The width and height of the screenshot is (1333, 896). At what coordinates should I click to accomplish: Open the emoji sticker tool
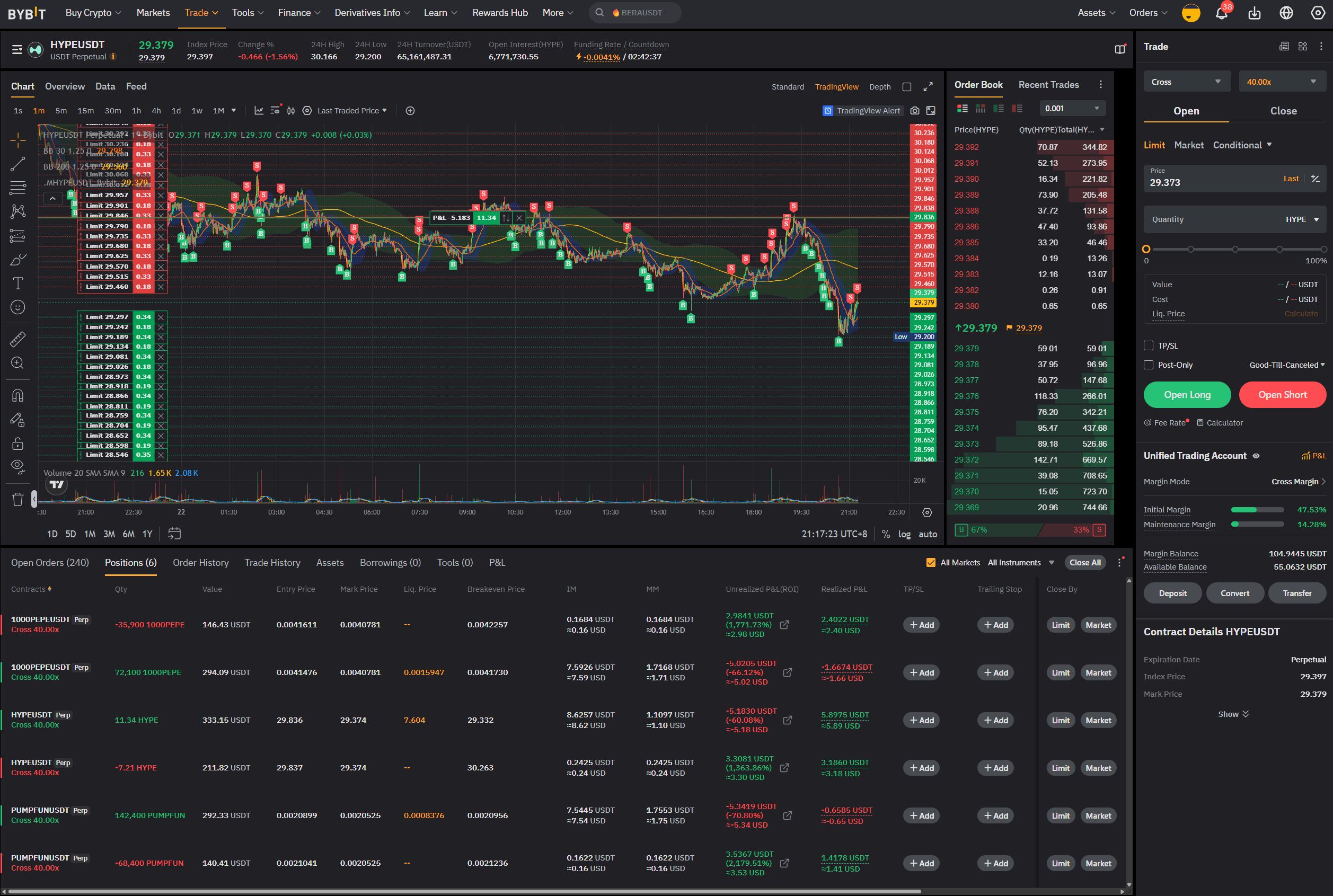tap(17, 307)
